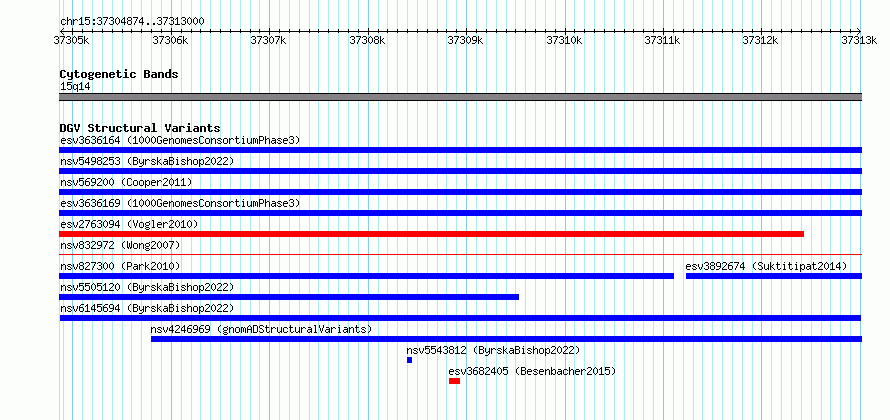Screen dimensions: 890x420
Task: Click the esv3892674 (Suktitipat2014) label
Action: coord(766,266)
